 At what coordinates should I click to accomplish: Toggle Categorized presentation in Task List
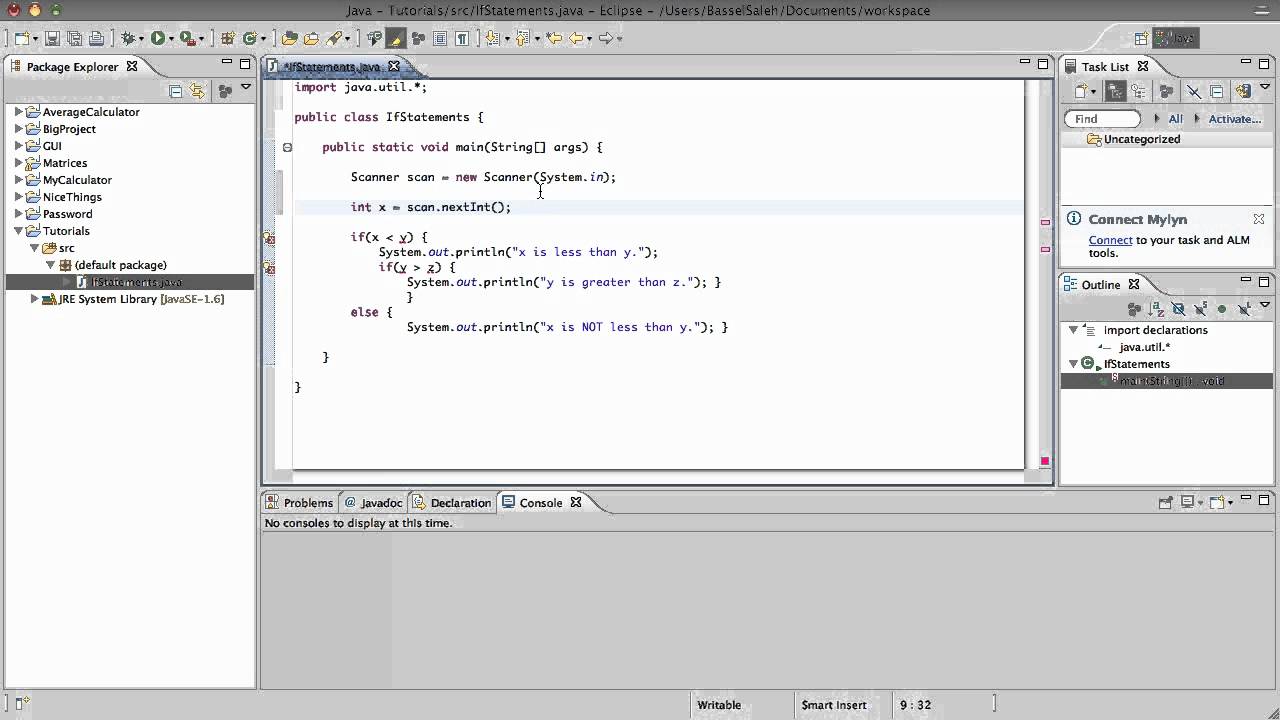1116,91
